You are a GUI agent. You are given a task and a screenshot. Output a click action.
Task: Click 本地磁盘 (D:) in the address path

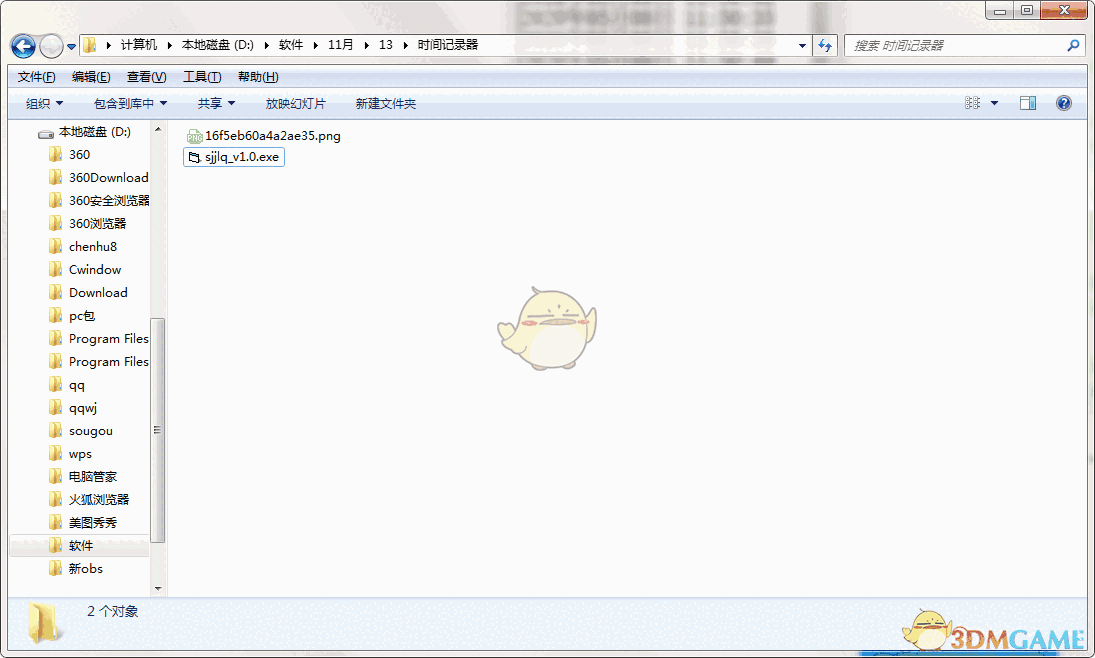[218, 45]
